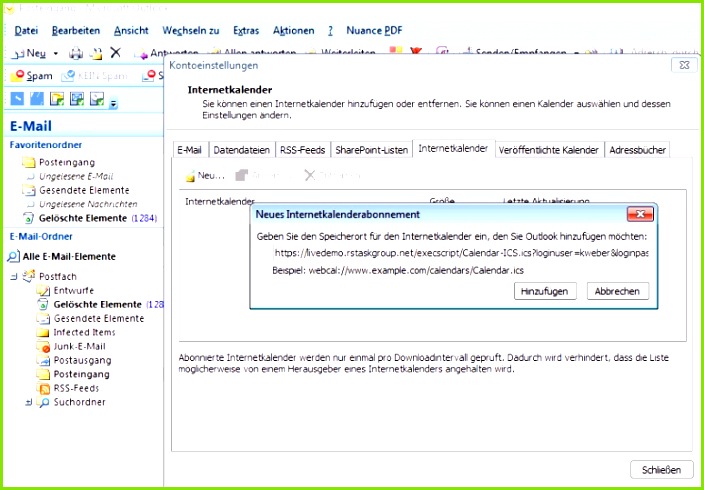704x490 pixels.
Task: Switch to the Adressbücher tab
Action: click(x=638, y=150)
